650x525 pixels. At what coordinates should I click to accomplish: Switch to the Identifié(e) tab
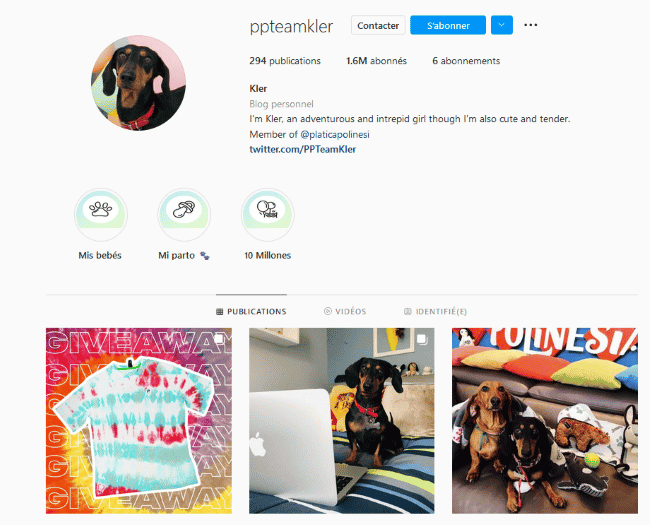435,311
